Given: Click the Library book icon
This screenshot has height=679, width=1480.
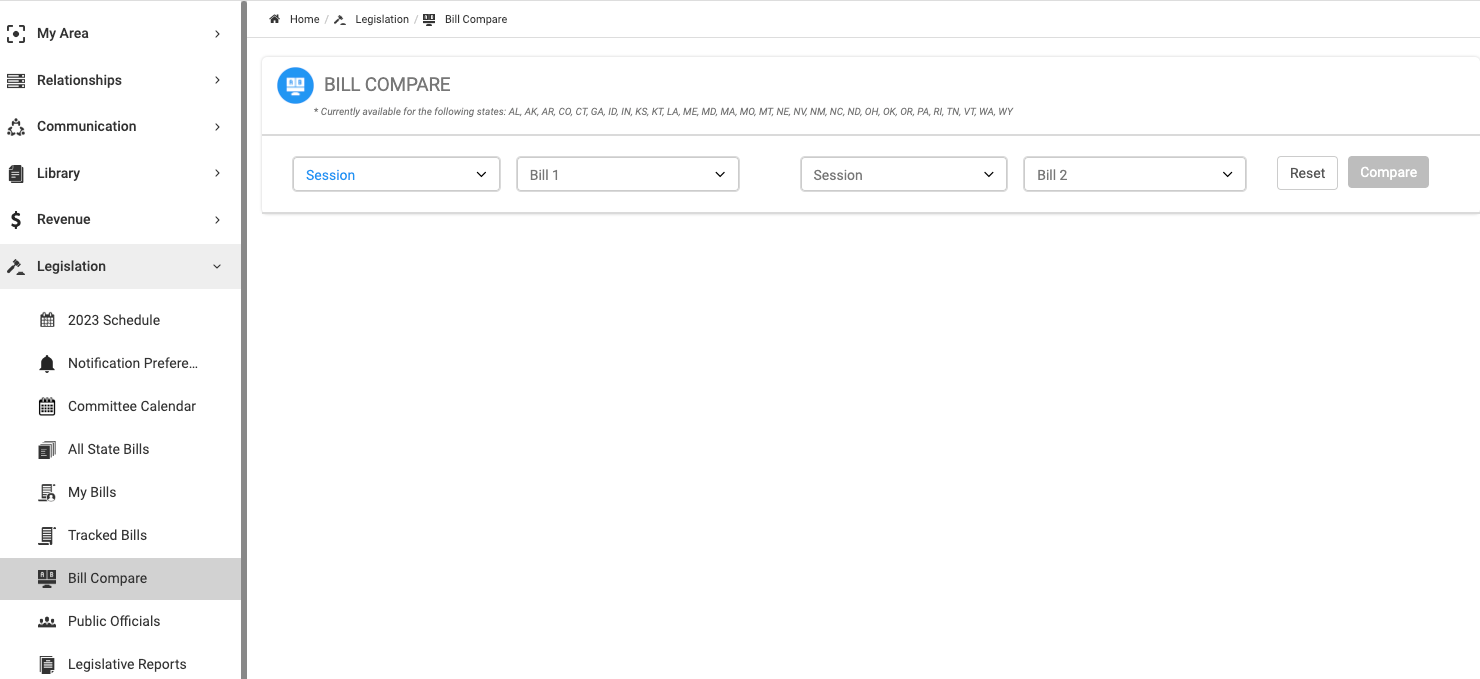Looking at the screenshot, I should pos(16,173).
